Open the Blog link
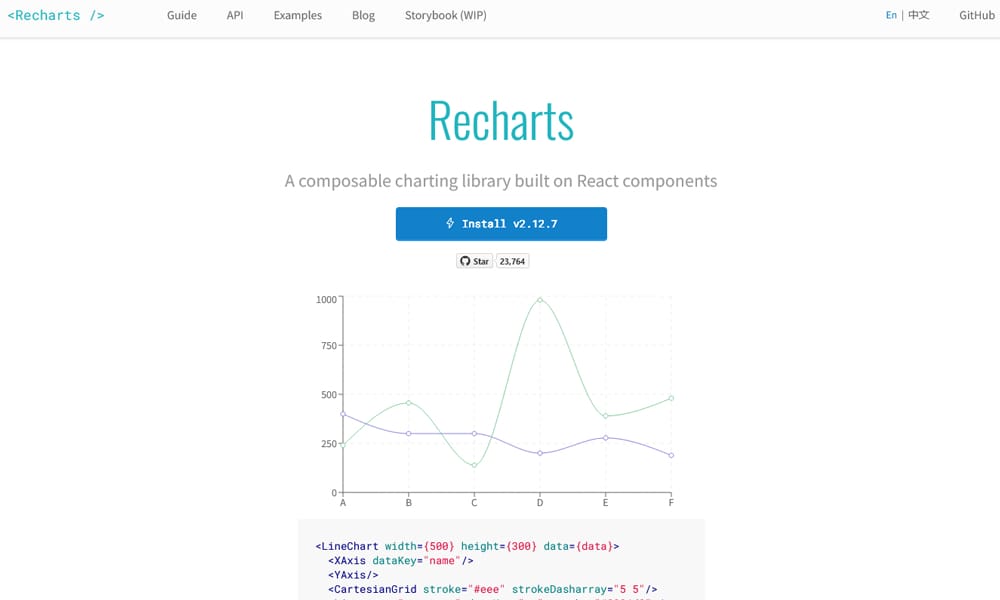 [x=364, y=16]
